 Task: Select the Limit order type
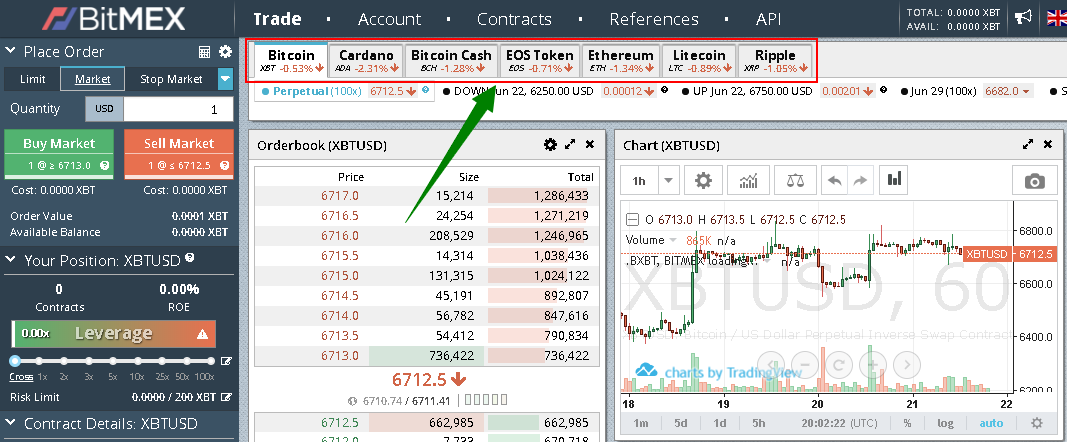pyautogui.click(x=33, y=79)
